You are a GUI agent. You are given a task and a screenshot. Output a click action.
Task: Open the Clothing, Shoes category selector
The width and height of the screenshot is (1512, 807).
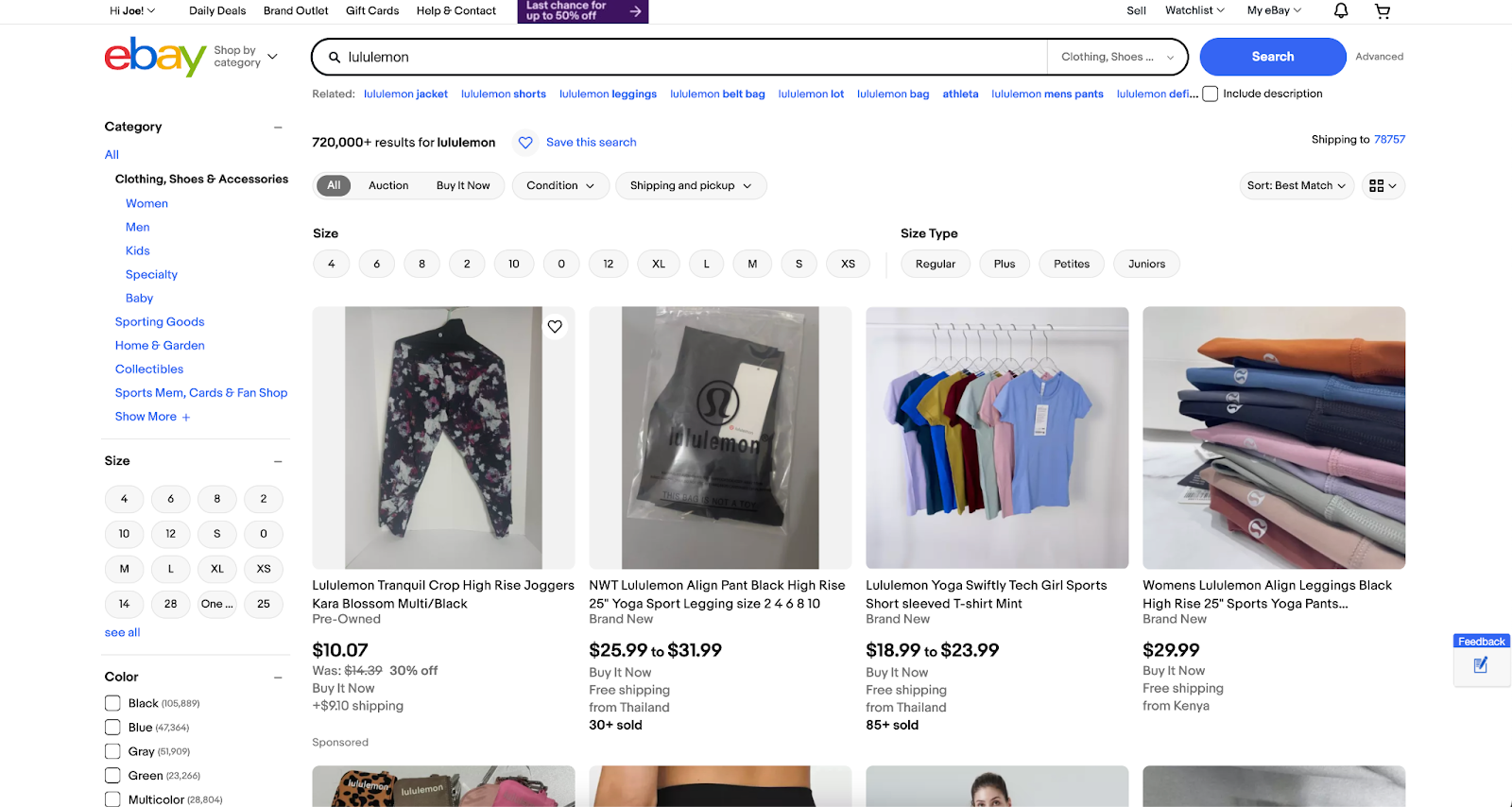tap(1117, 57)
